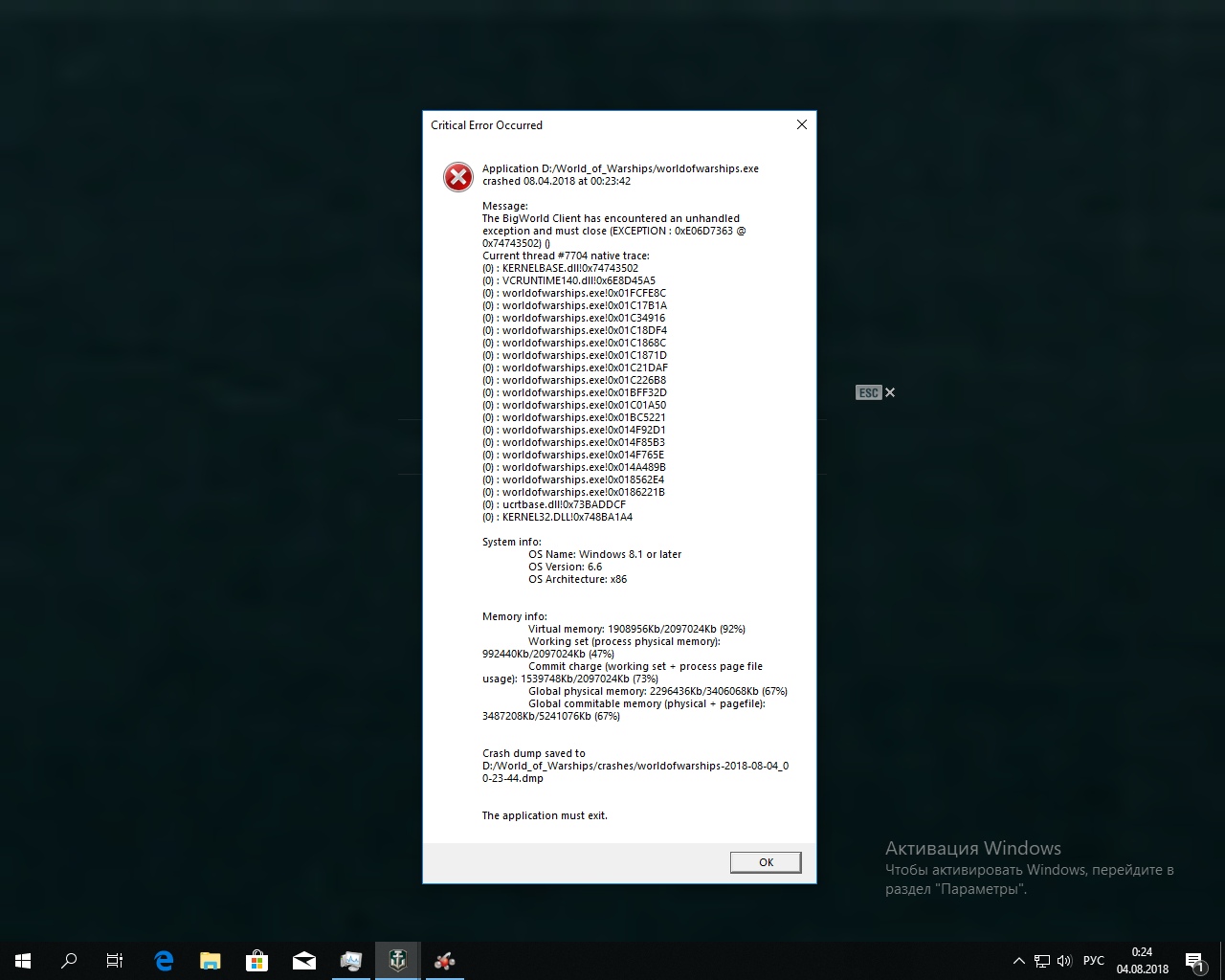The height and width of the screenshot is (980, 1225).
Task: Click the worldofwarships.exe!0x014F765E trace line
Action: coord(573,455)
